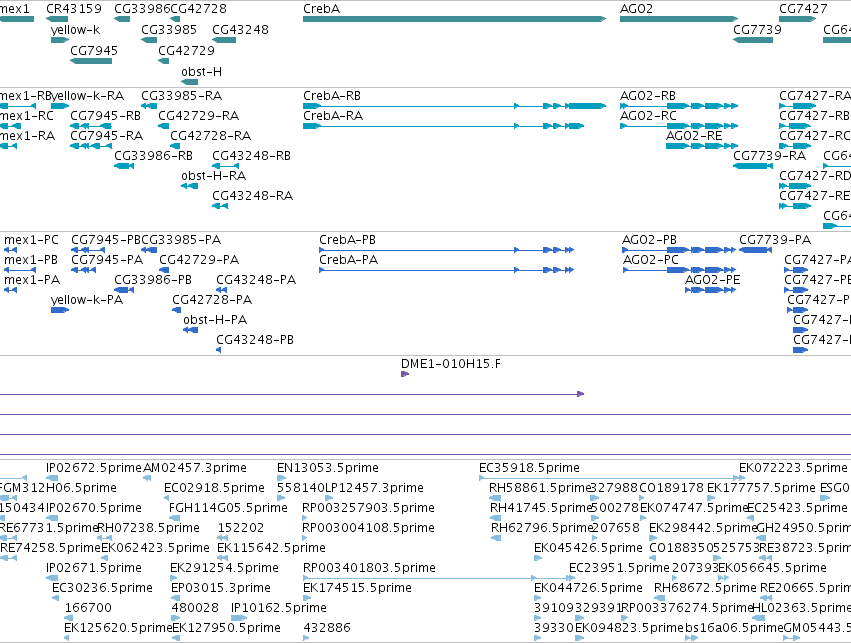Select the EP03015.3prime EST label
Viewport: 851px width, 643px height.
(x=221, y=588)
